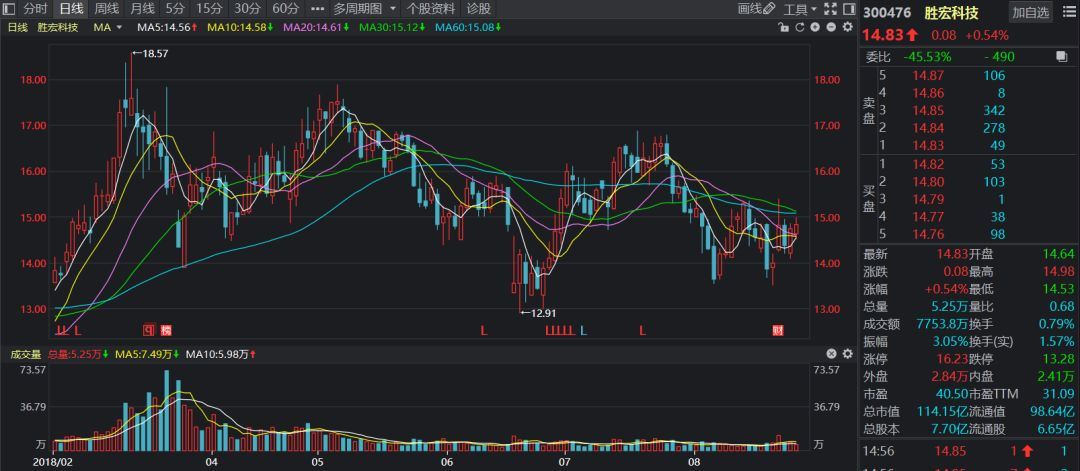
Task: Click the MA5:14.56 legend
Action: pos(167,28)
